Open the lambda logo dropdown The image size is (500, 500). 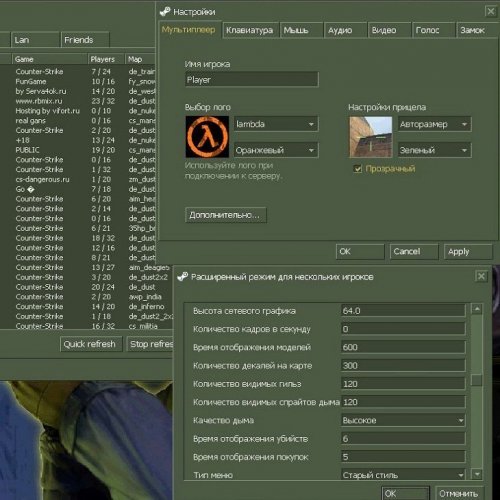pyautogui.click(x=276, y=124)
